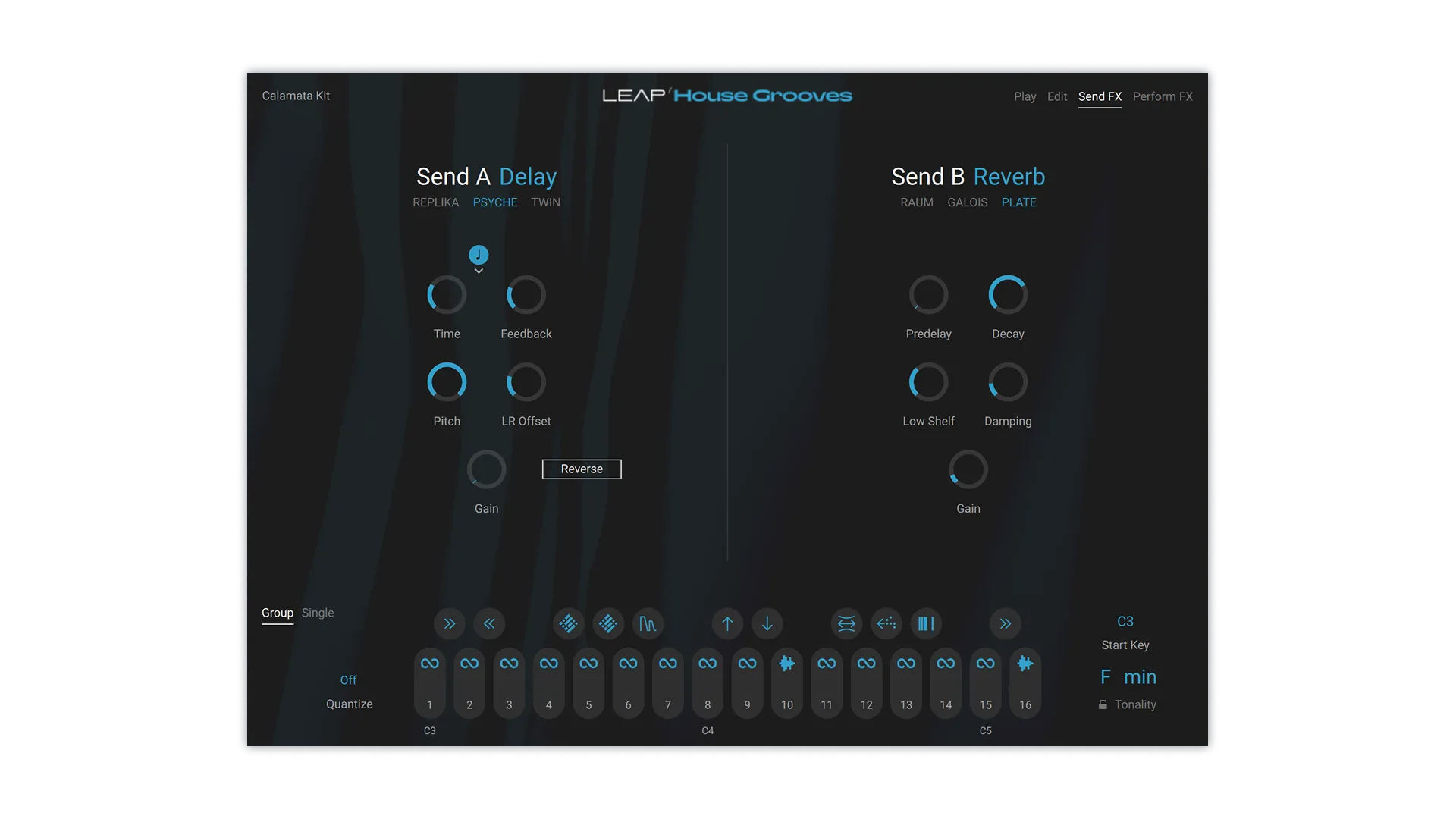Click the envelope waveform shape icon

648,623
